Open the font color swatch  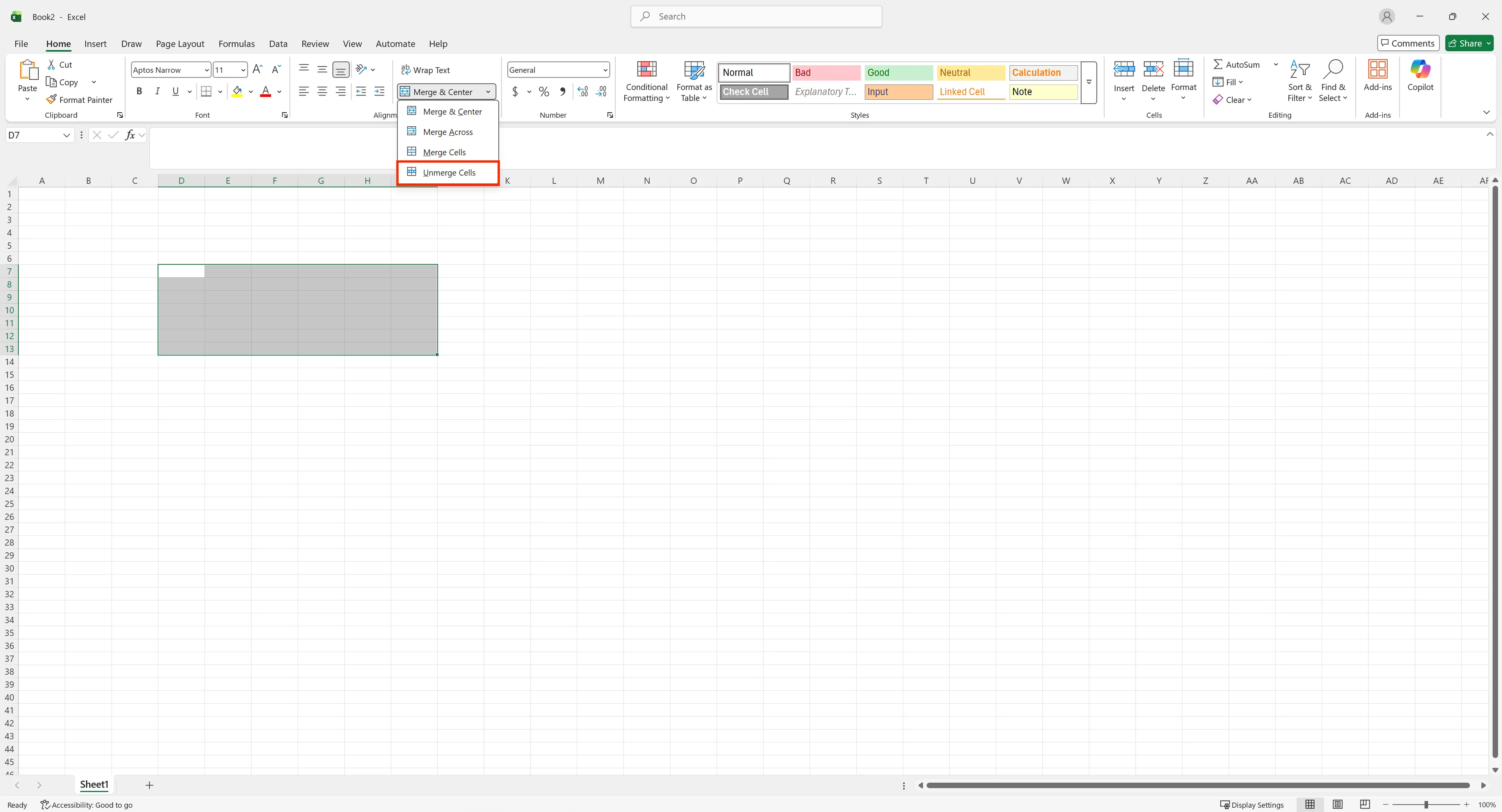[265, 92]
